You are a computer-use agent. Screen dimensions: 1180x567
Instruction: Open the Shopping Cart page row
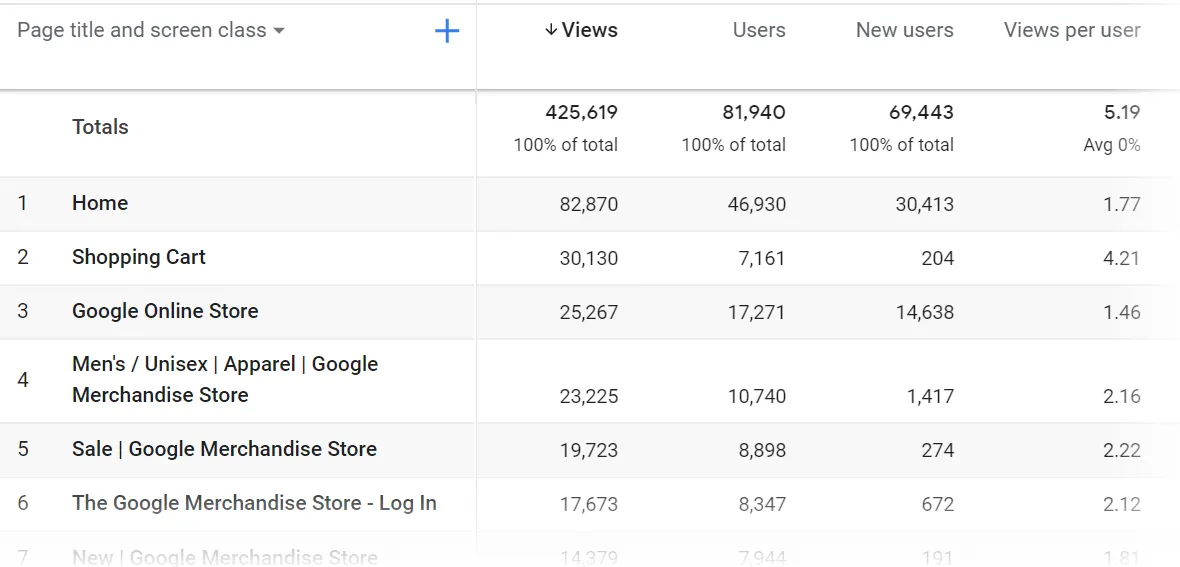(139, 257)
